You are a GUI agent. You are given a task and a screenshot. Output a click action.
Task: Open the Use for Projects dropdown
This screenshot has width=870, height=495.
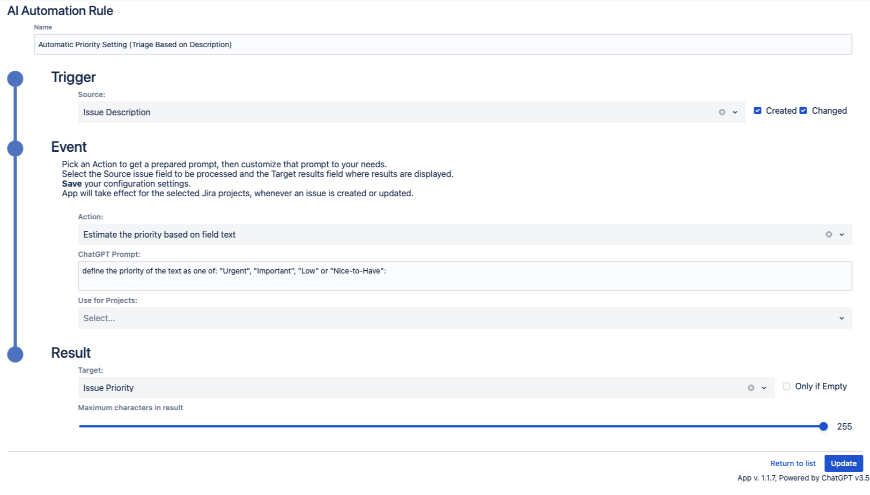tap(465, 318)
